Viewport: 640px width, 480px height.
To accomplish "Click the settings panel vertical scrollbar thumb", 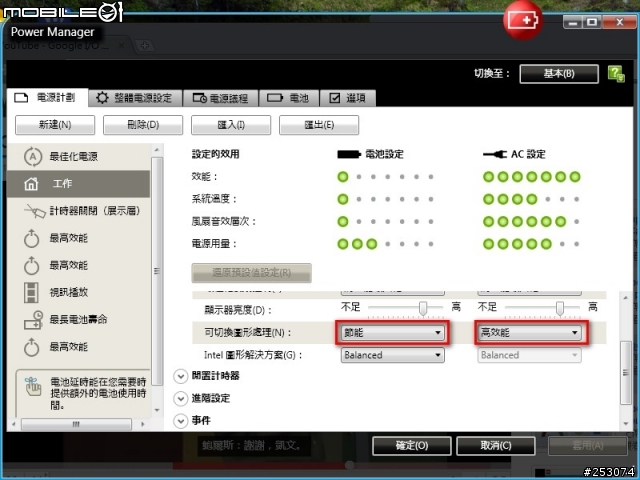I will (x=626, y=373).
